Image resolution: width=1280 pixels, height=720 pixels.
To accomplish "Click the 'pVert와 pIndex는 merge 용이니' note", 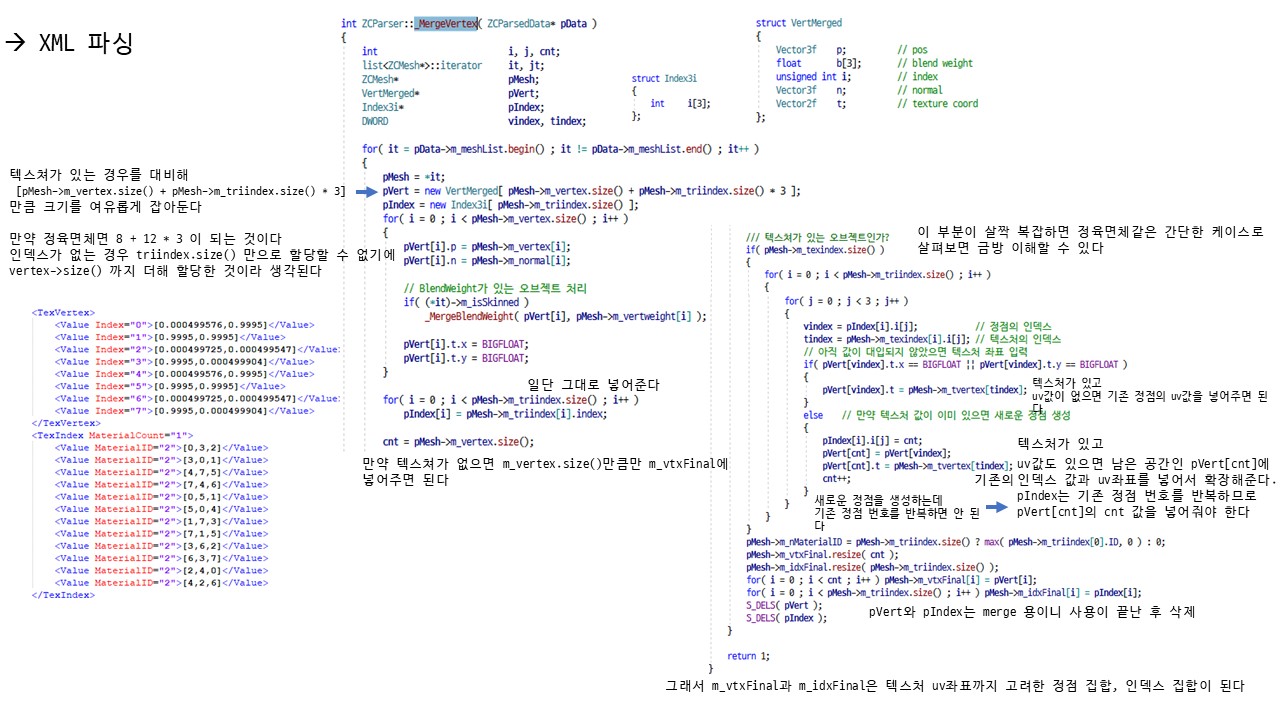I will point(1031,611).
